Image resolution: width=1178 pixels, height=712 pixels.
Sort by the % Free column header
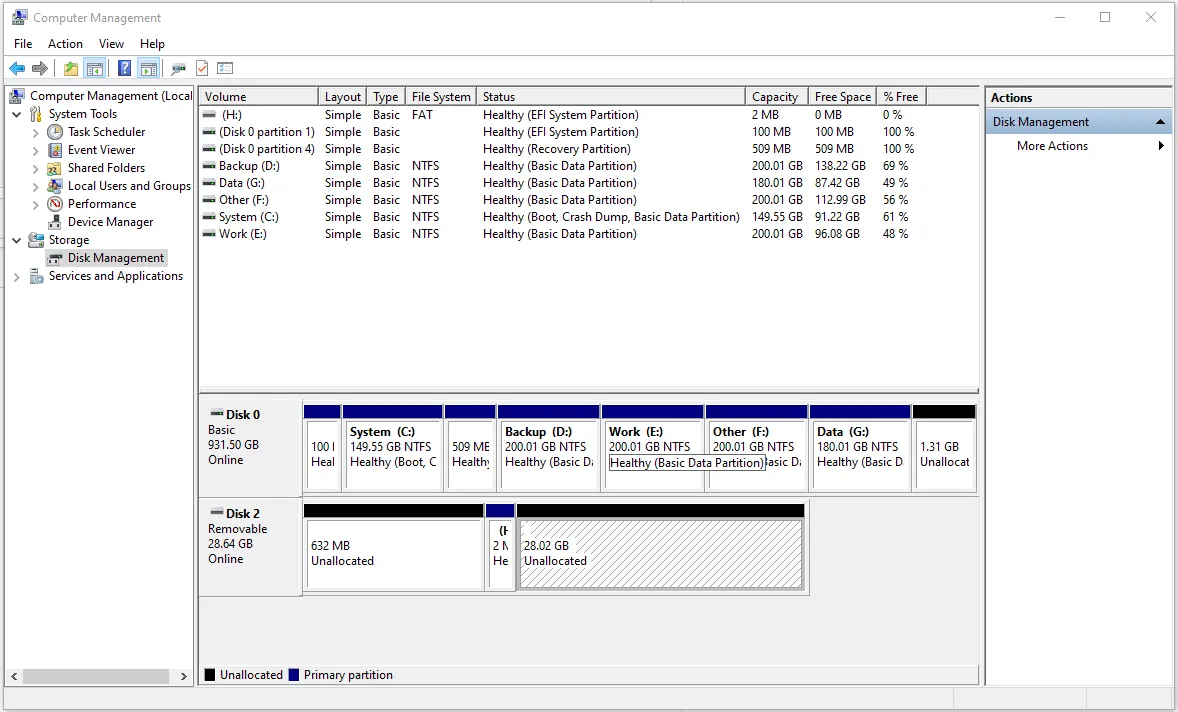[x=902, y=97]
